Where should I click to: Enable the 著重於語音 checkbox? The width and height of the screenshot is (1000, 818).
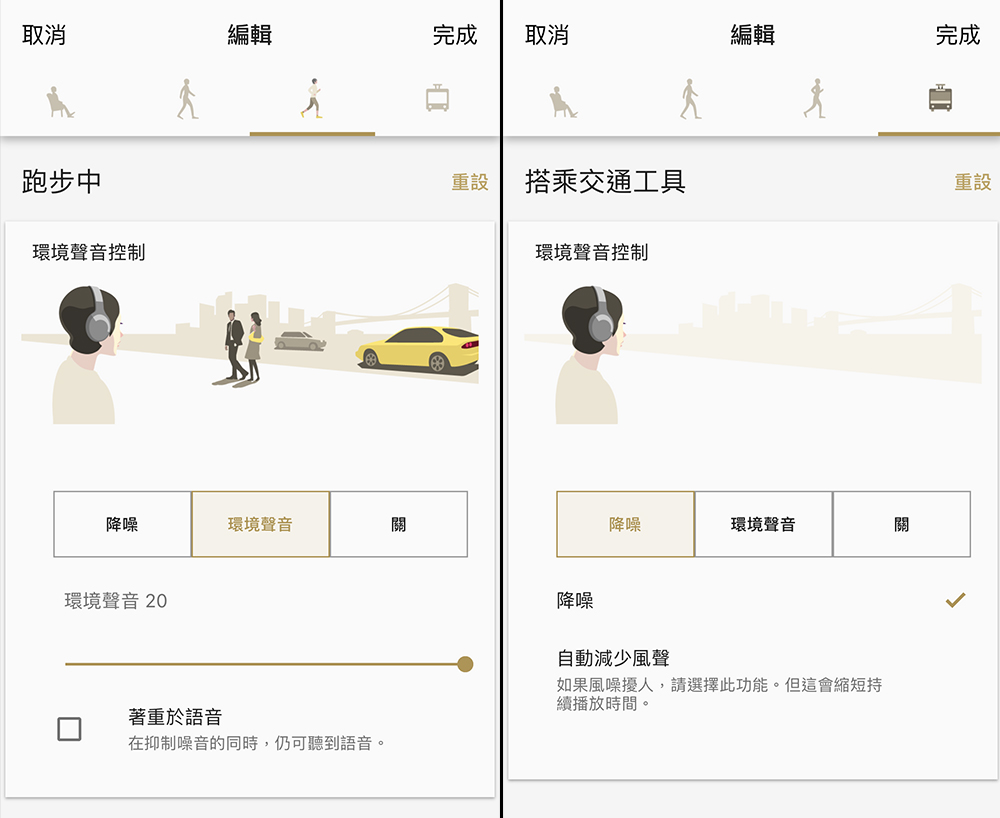[x=70, y=729]
